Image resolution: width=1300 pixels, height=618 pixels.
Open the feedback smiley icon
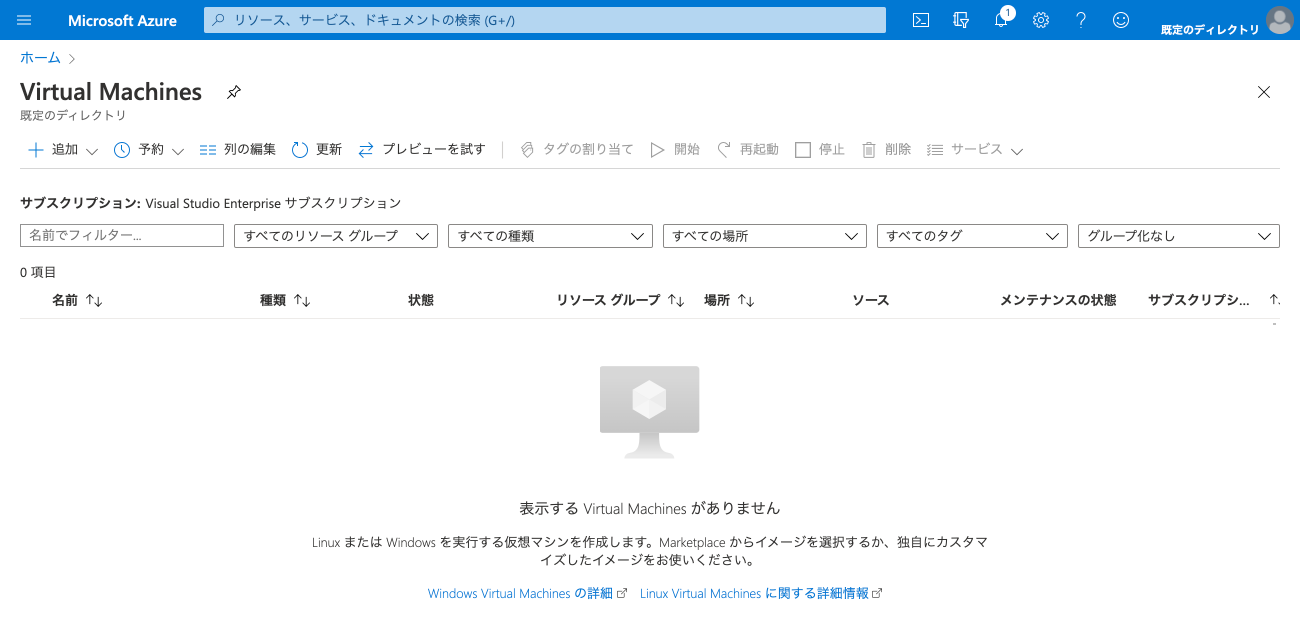click(x=1121, y=20)
